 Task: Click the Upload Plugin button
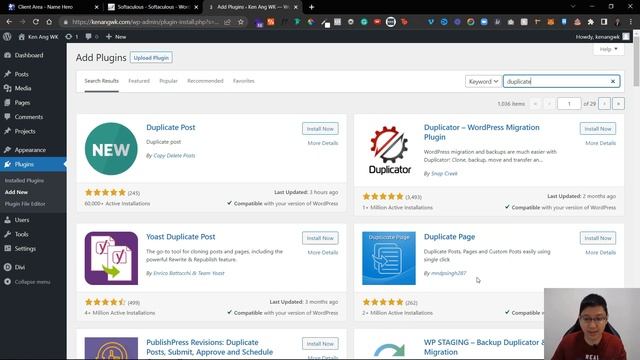151,58
